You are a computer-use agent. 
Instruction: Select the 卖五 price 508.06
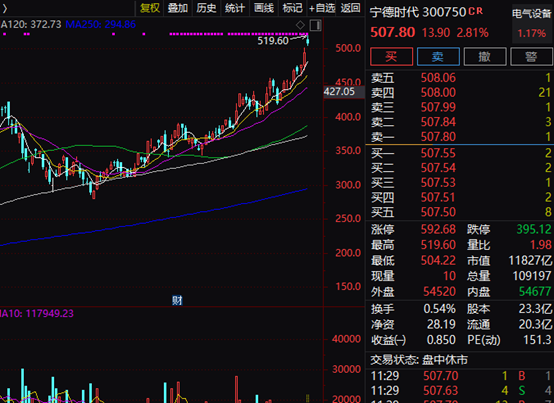pyautogui.click(x=438, y=78)
